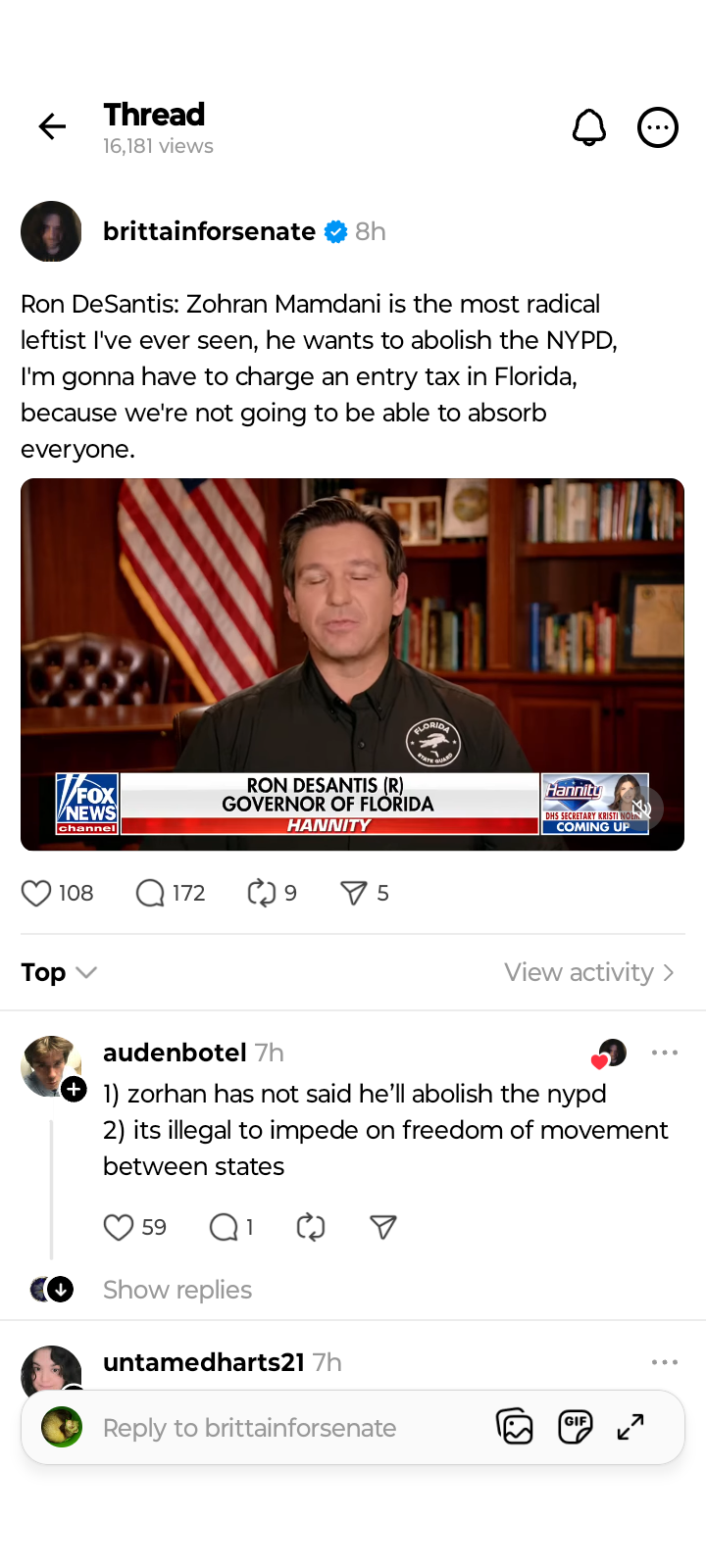Open notifications bell for this thread

point(589,127)
